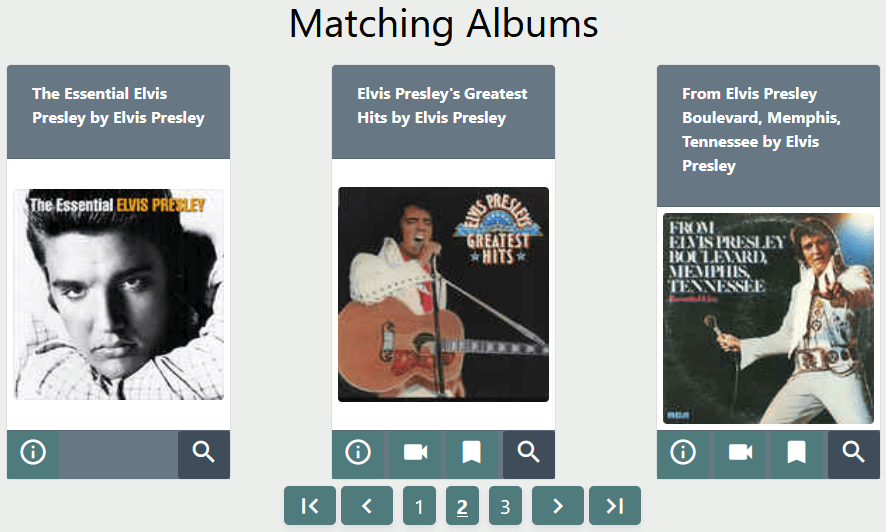The height and width of the screenshot is (532, 886).
Task: Select current page 2 button
Action: pos(462,506)
